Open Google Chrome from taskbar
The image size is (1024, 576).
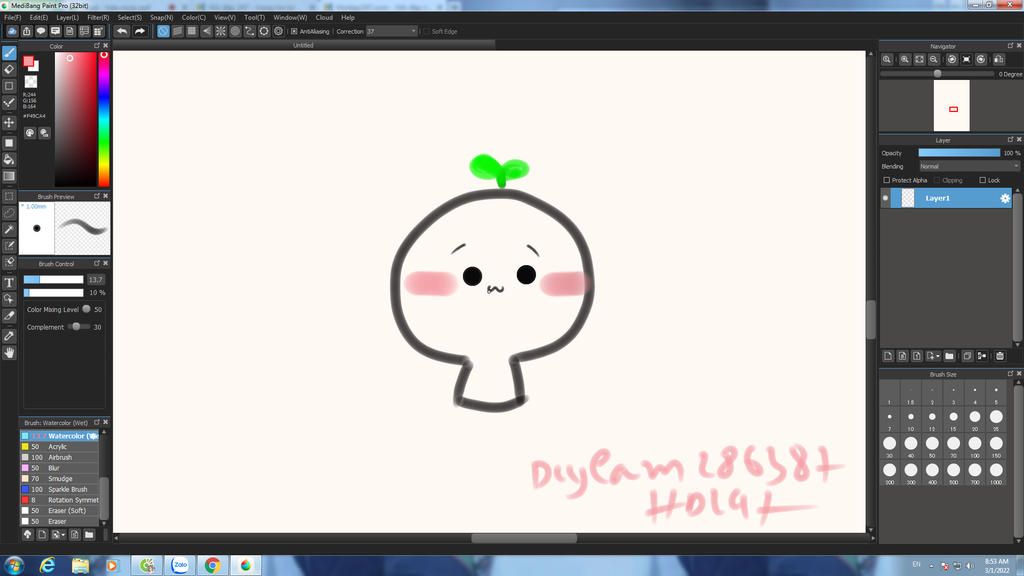212,566
